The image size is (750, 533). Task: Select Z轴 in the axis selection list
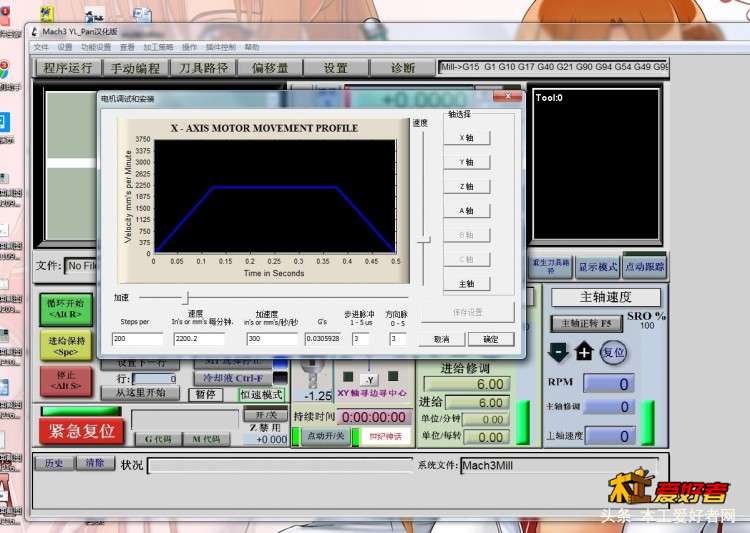(466, 187)
